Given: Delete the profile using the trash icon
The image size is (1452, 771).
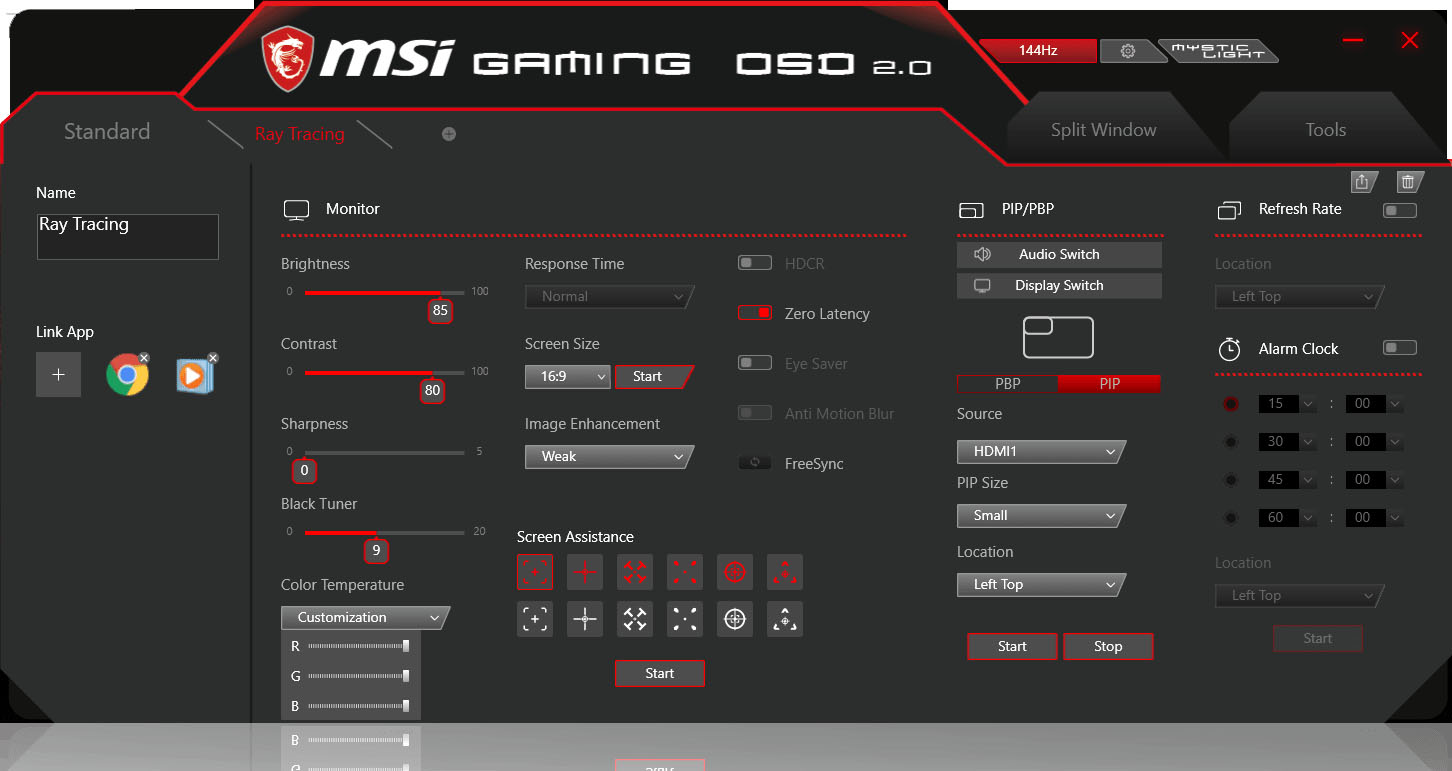Looking at the screenshot, I should click(x=1408, y=182).
